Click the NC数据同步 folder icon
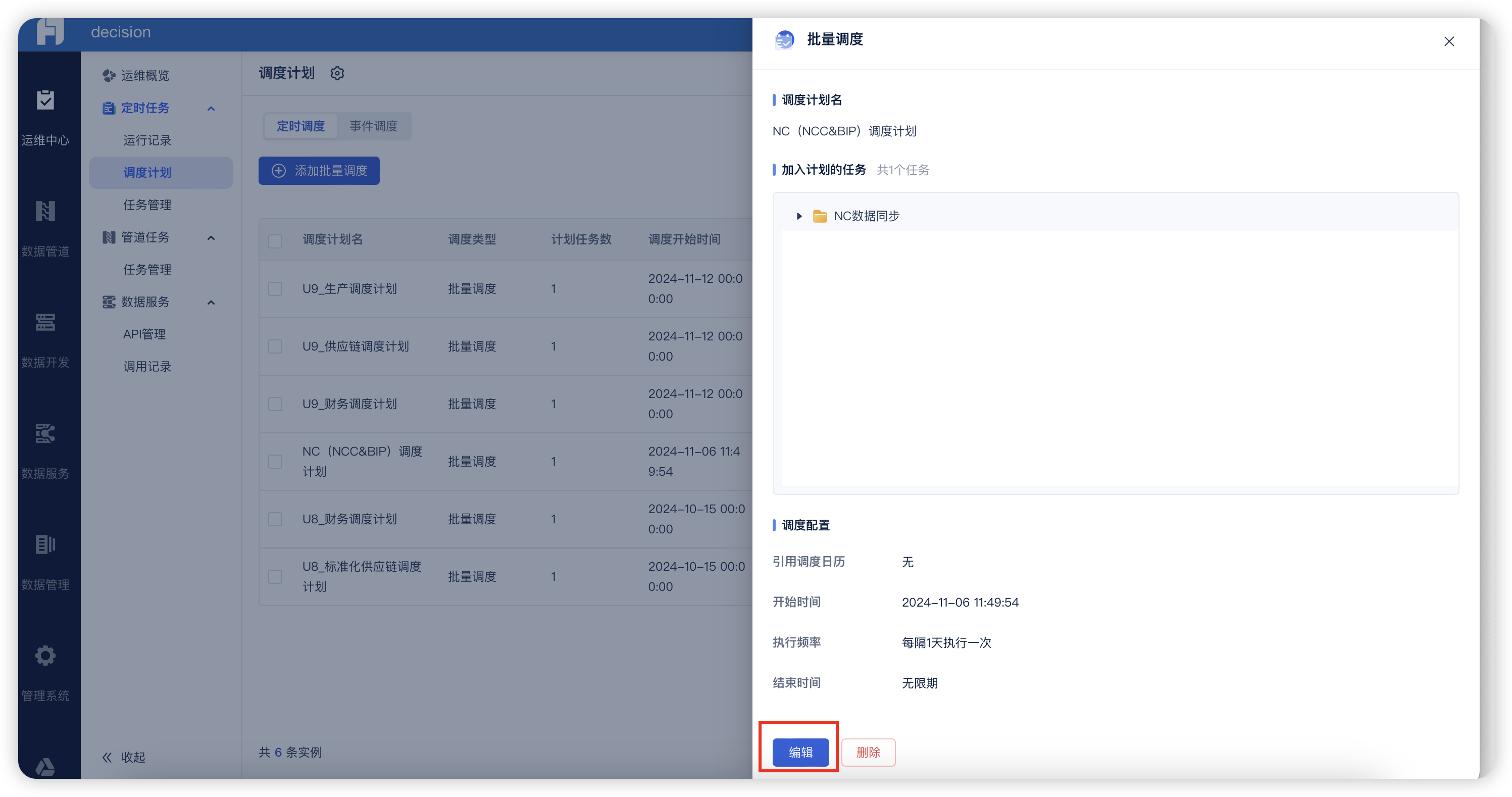Image resolution: width=1512 pixels, height=797 pixels. pos(820,216)
